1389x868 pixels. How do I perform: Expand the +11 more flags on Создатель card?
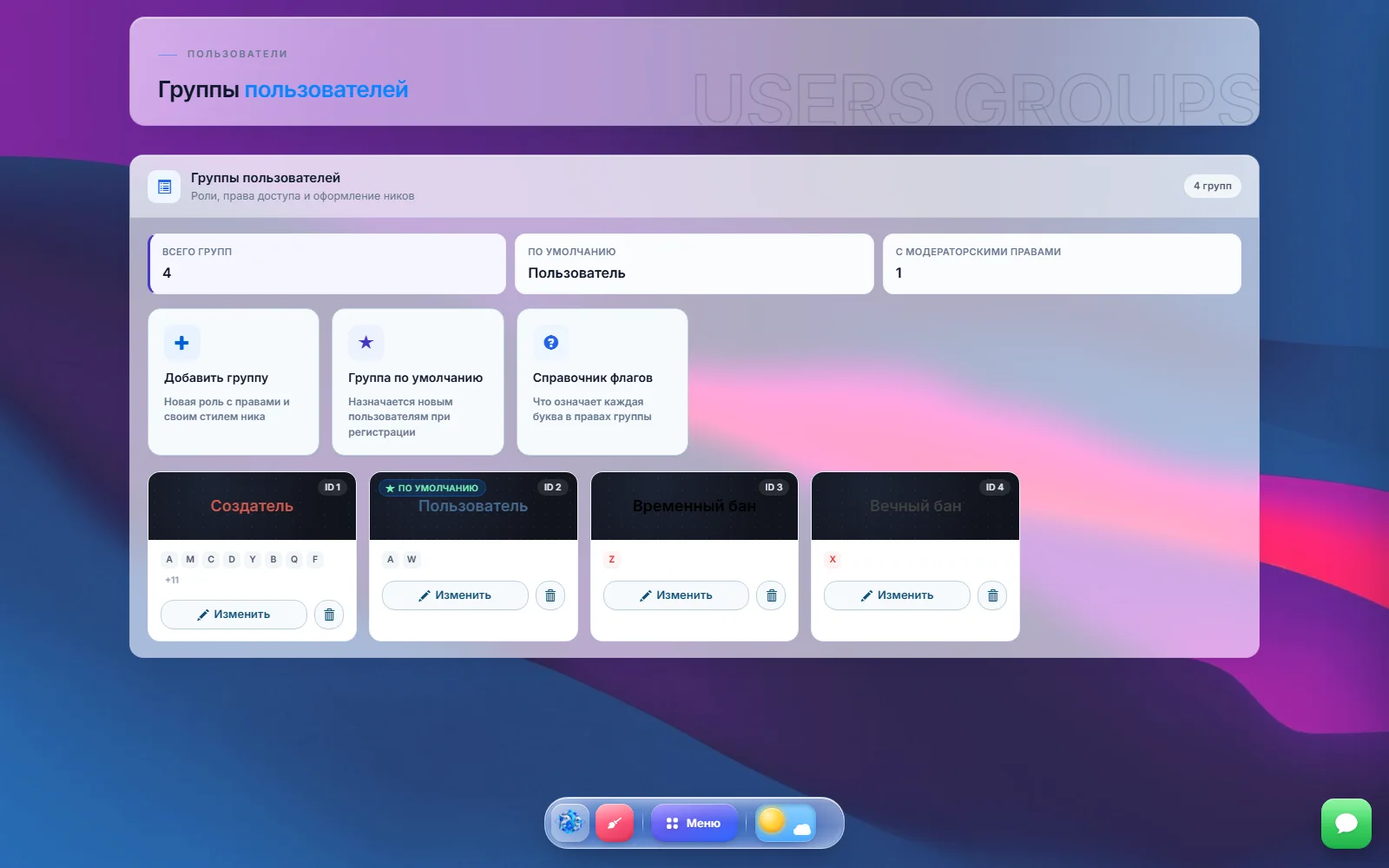172,580
